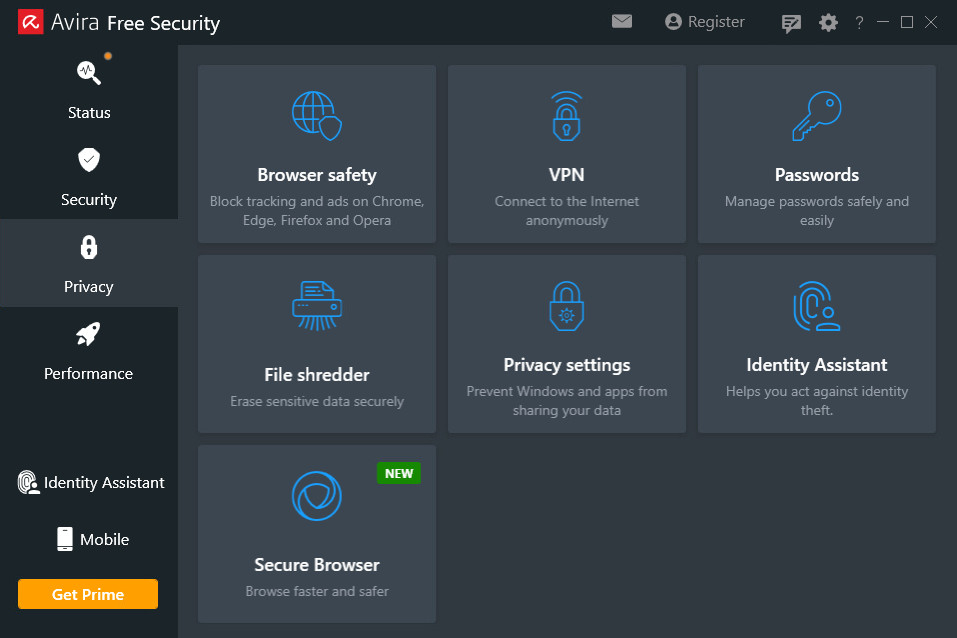Open Identity Assistant in the sidebar

pyautogui.click(x=91, y=482)
